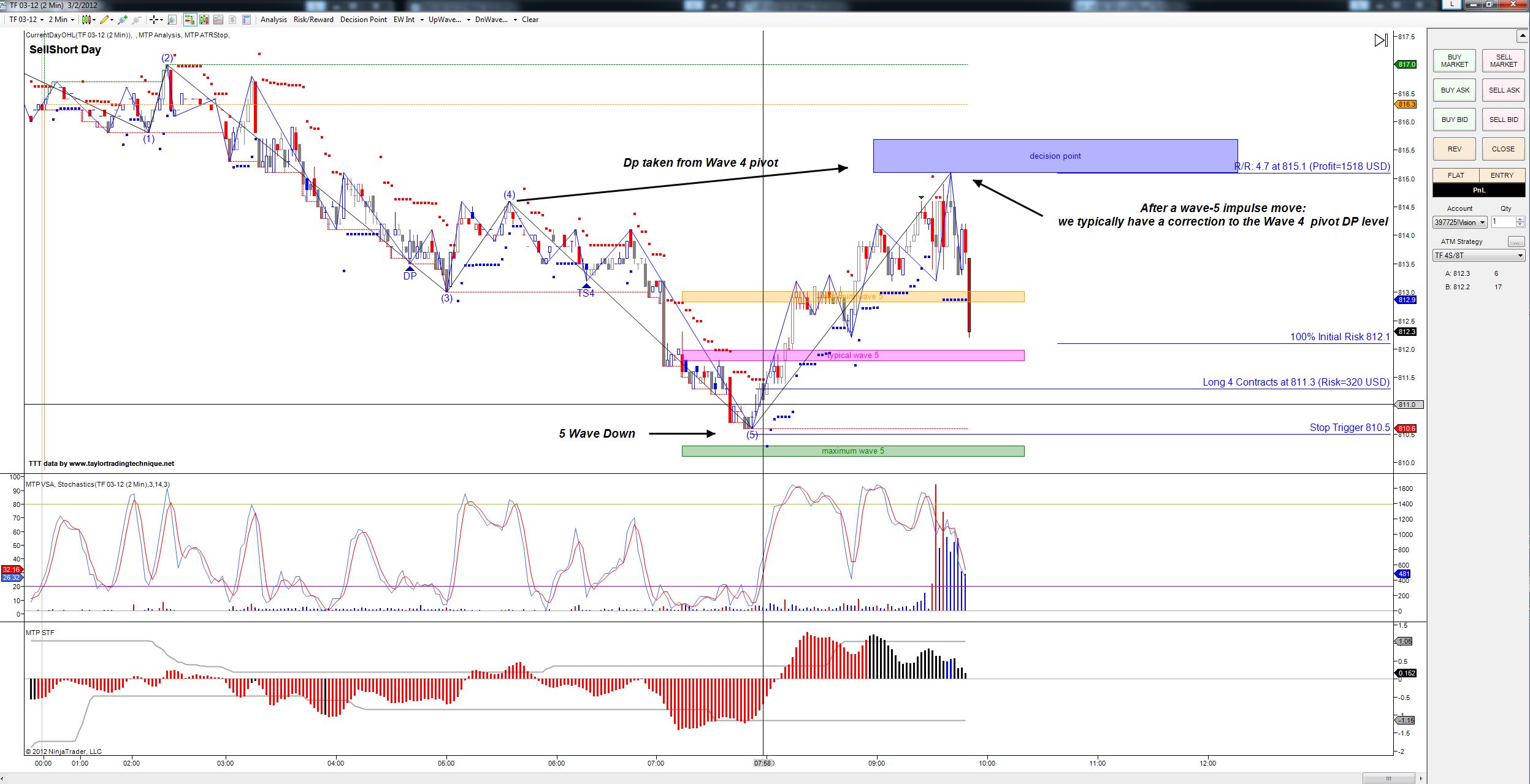Open ATM Strategy ellipsis settings button

[x=1516, y=242]
